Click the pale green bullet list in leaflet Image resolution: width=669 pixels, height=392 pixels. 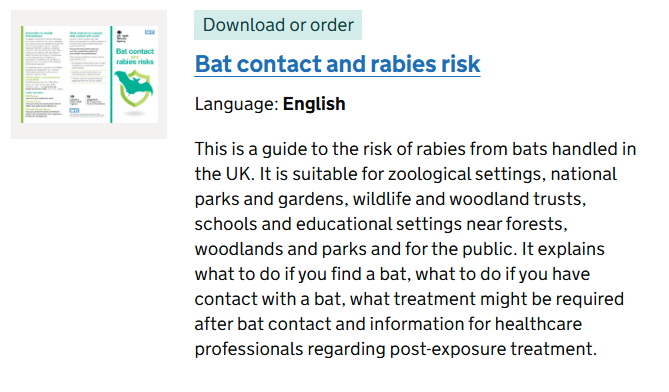(89, 72)
